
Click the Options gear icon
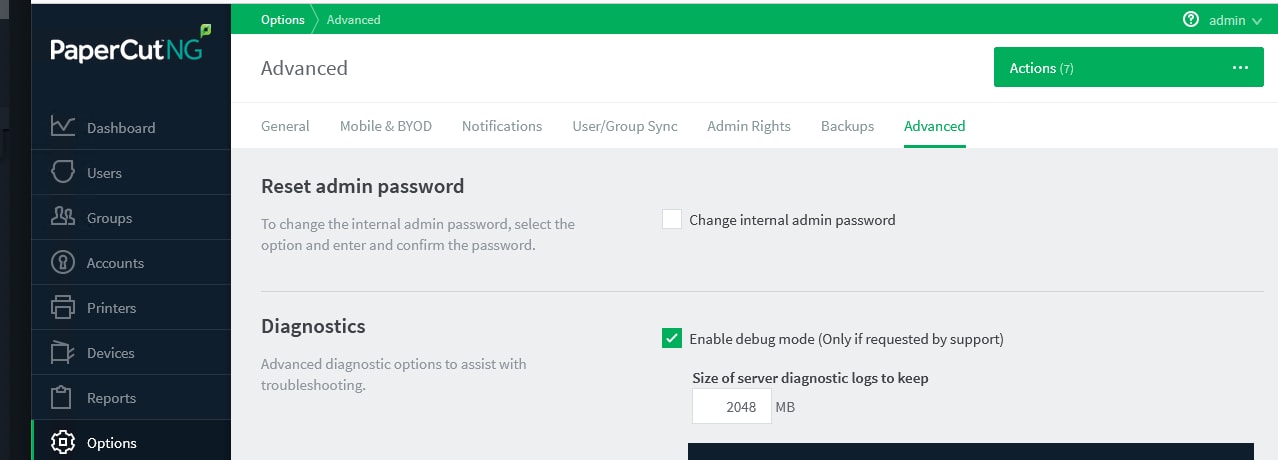click(x=63, y=442)
